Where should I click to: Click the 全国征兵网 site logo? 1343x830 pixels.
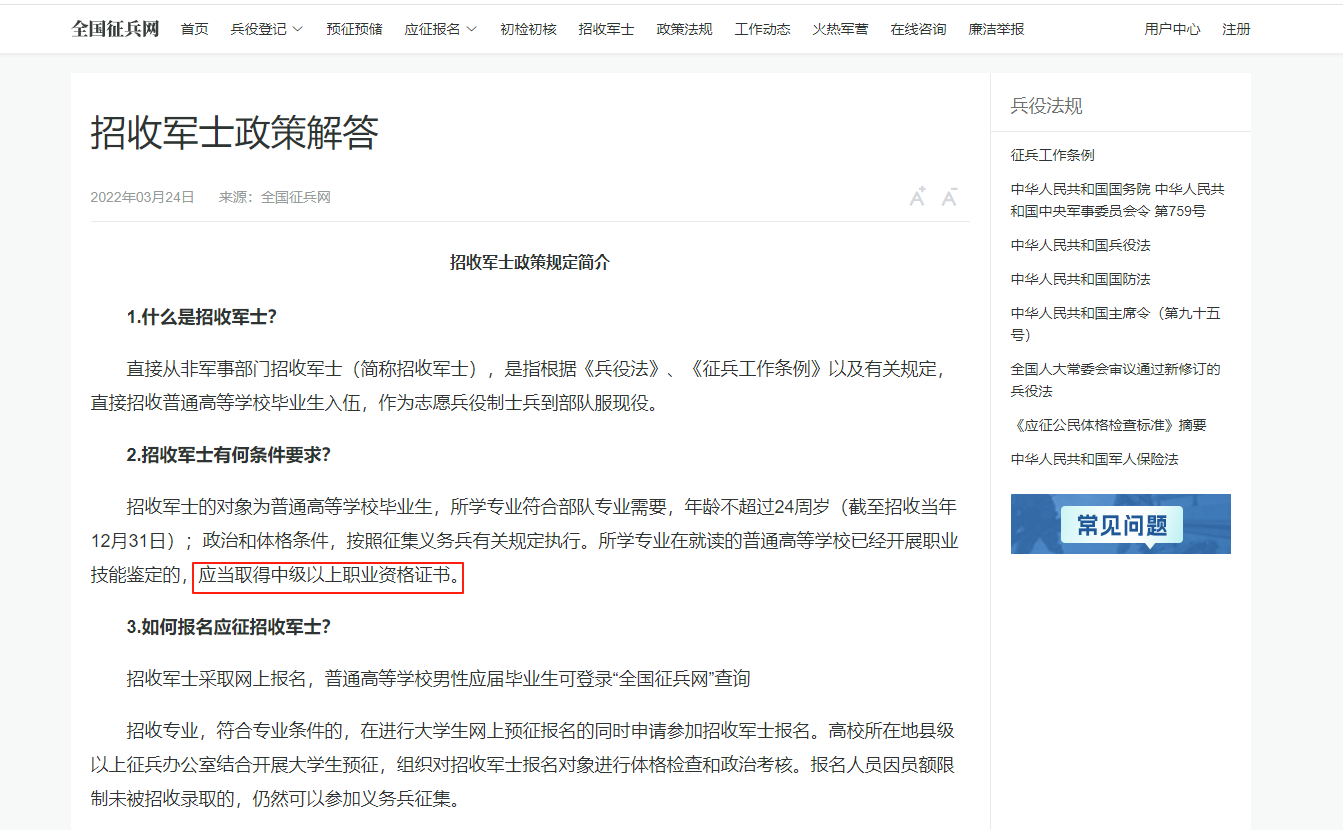[115, 29]
